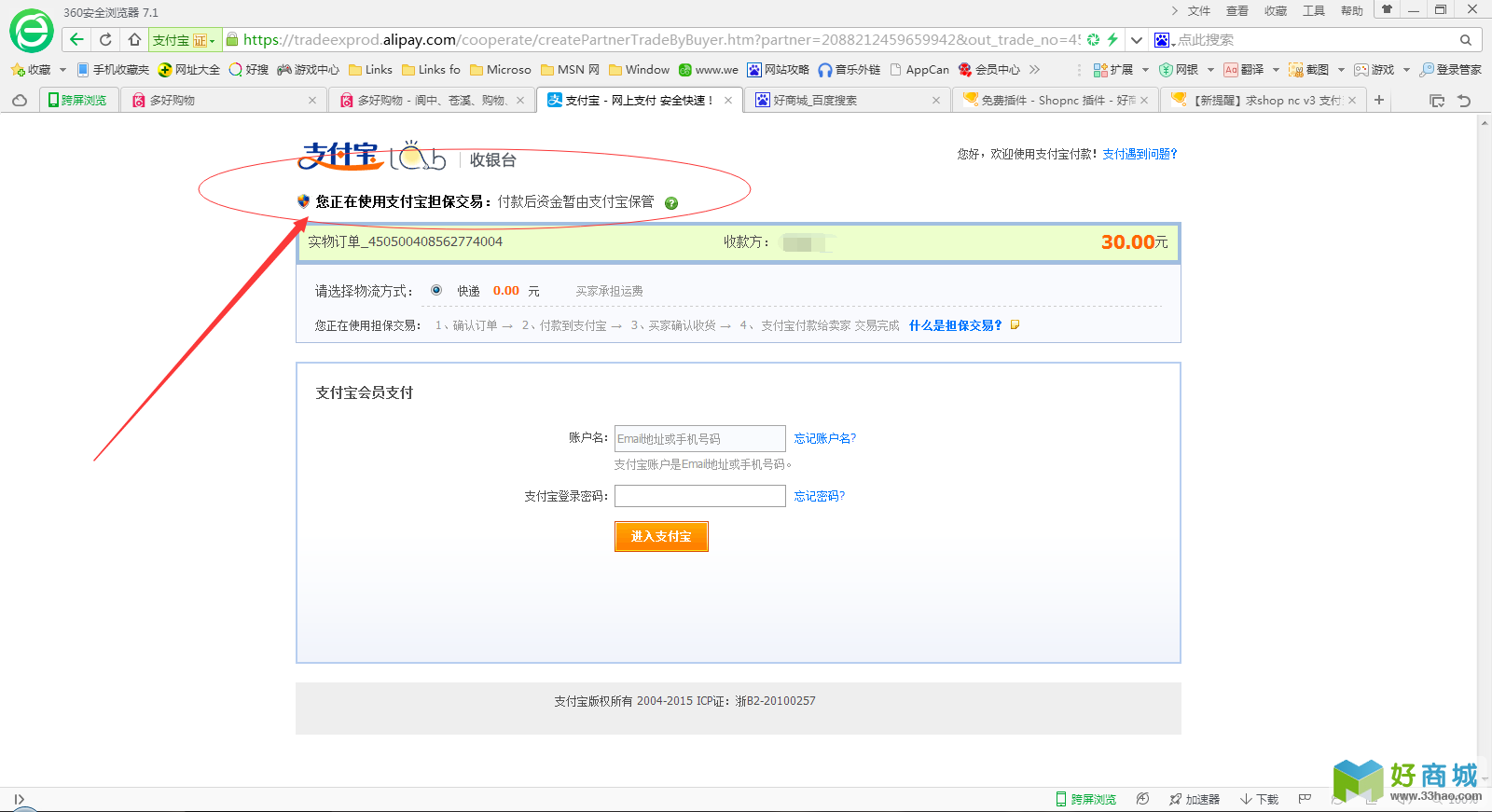Open the 翻译 translate tool
Screen dimensions: 1492x812
click(x=1244, y=70)
